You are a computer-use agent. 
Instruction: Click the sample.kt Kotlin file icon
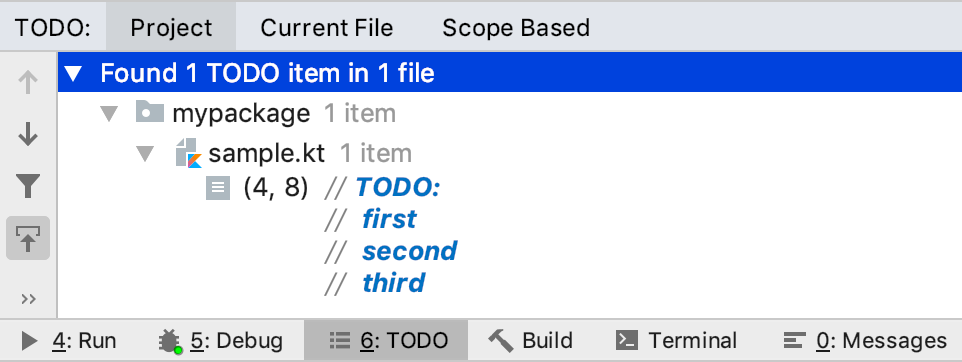[188, 153]
